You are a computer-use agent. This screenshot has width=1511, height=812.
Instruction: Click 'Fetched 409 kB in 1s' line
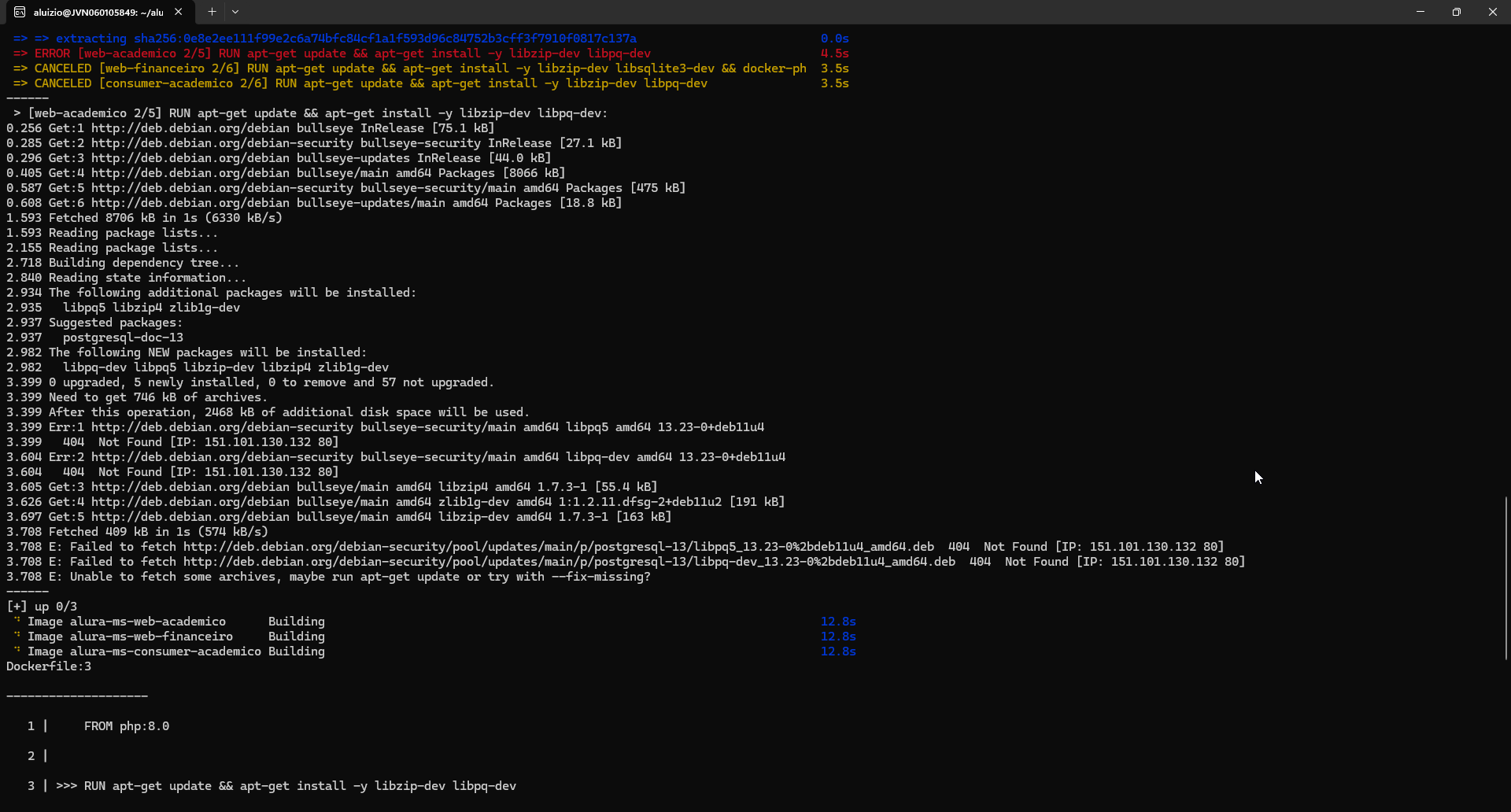pos(137,532)
